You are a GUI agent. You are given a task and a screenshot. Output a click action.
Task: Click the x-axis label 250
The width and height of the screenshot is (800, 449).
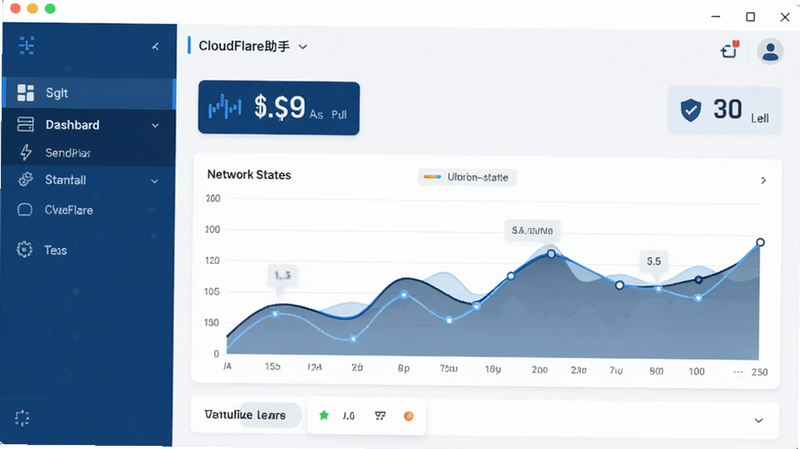pos(759,372)
